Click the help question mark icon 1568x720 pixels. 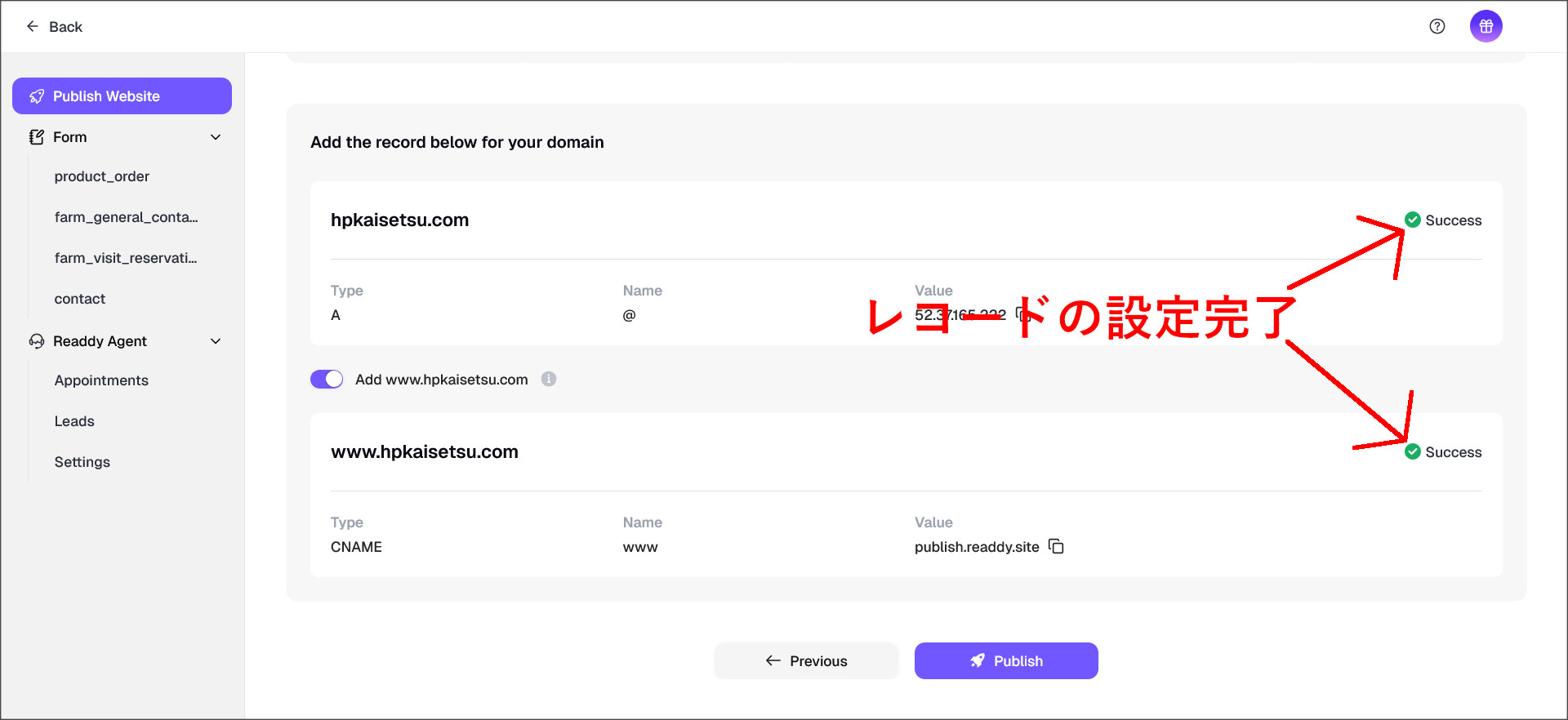pos(1437,26)
